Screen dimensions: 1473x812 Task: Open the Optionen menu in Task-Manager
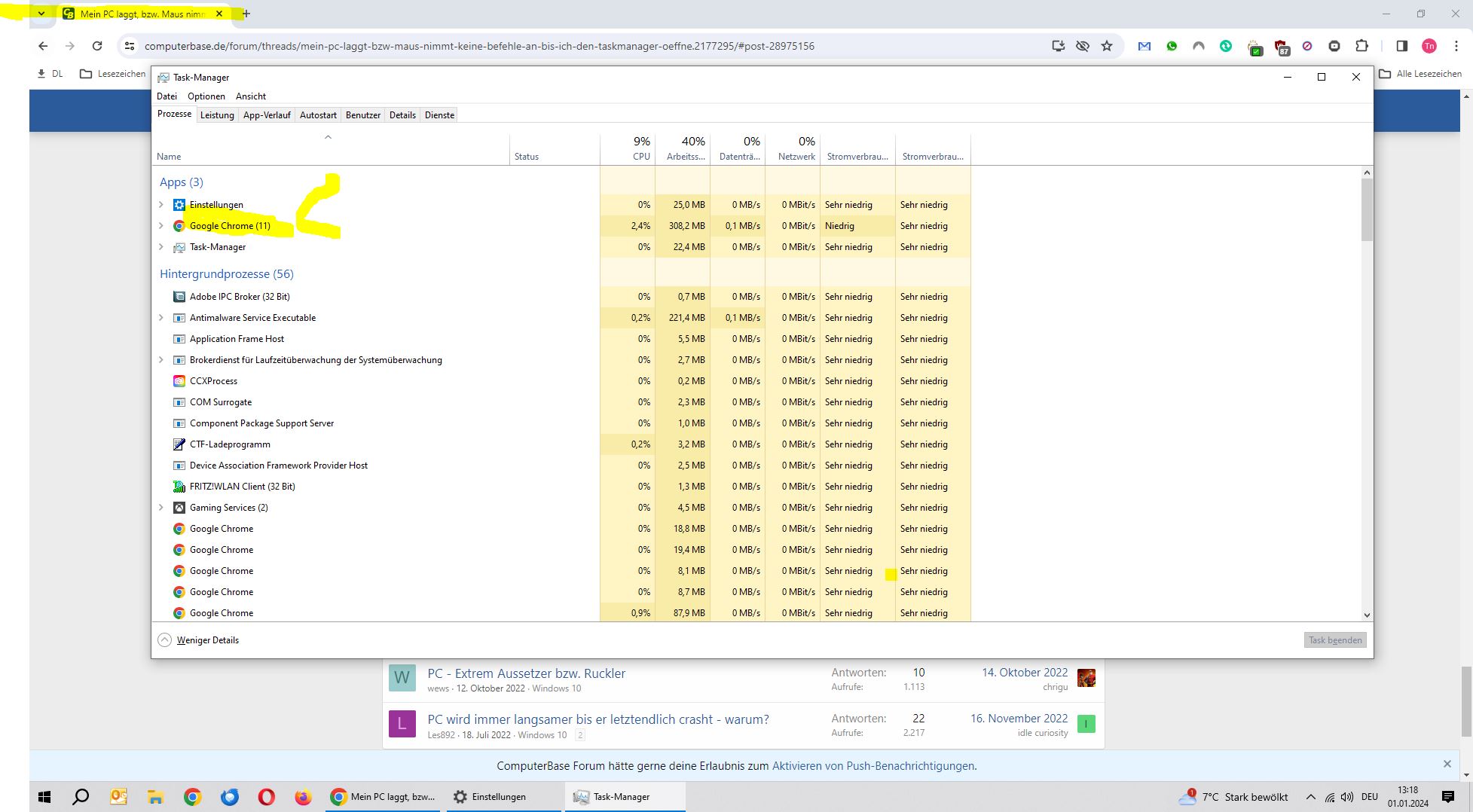pyautogui.click(x=206, y=96)
